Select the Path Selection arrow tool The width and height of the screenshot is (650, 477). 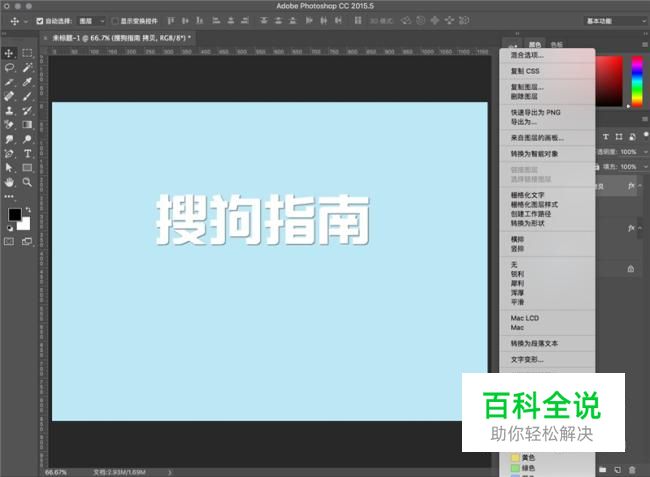point(9,168)
